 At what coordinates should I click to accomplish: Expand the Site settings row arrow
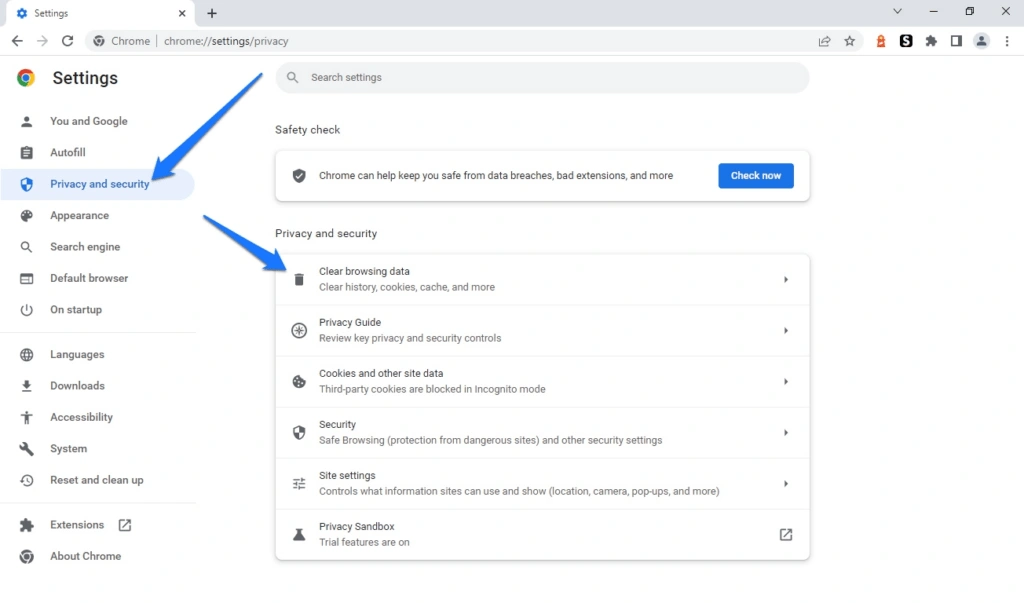tap(786, 484)
